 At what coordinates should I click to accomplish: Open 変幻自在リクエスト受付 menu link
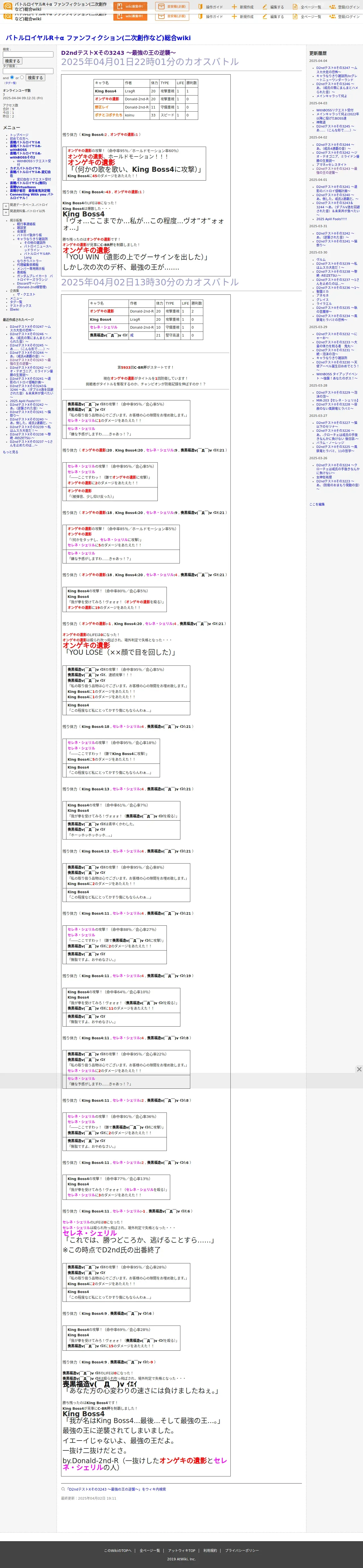(34, 179)
